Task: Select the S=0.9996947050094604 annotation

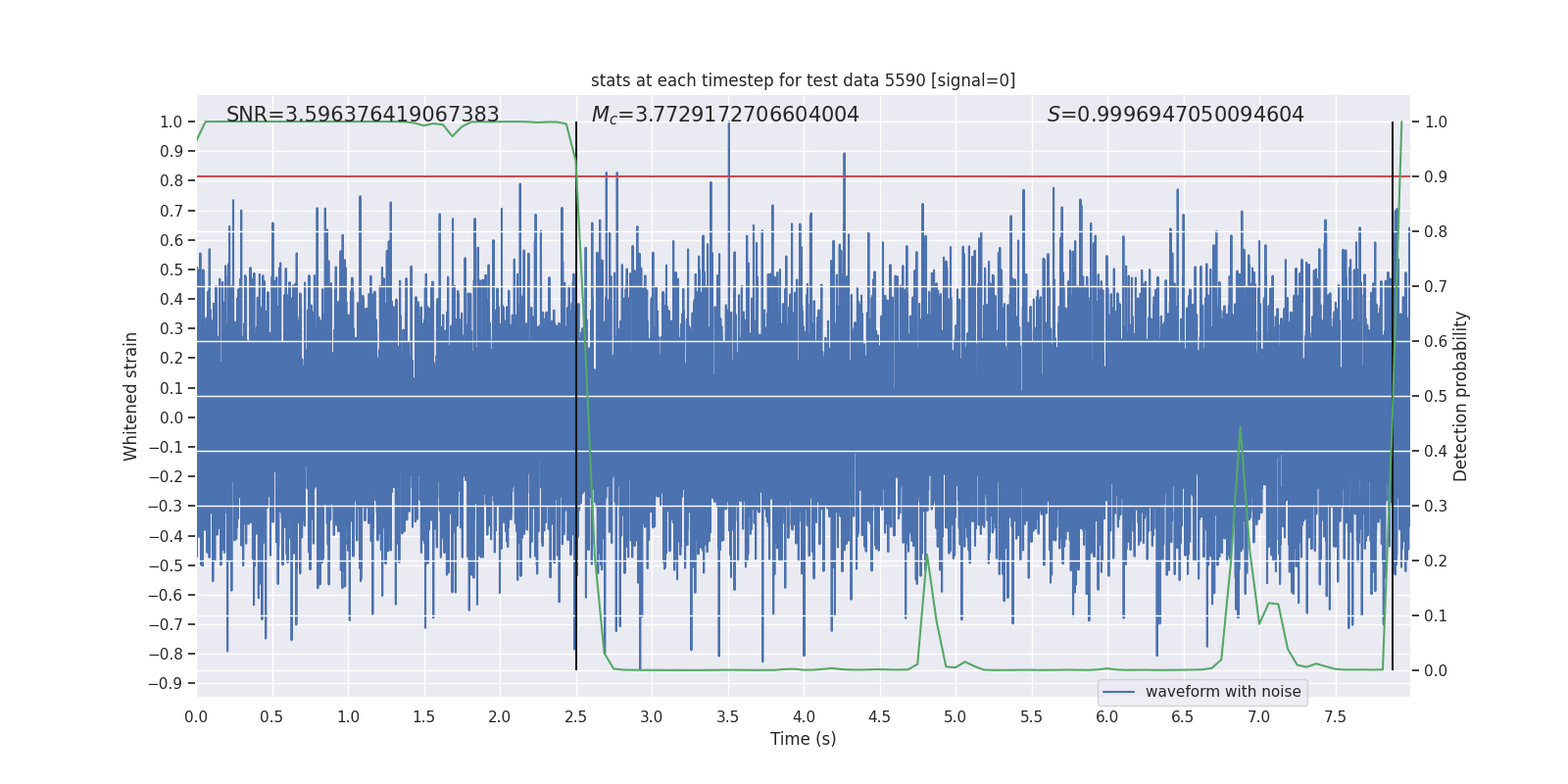Action: (x=1176, y=115)
